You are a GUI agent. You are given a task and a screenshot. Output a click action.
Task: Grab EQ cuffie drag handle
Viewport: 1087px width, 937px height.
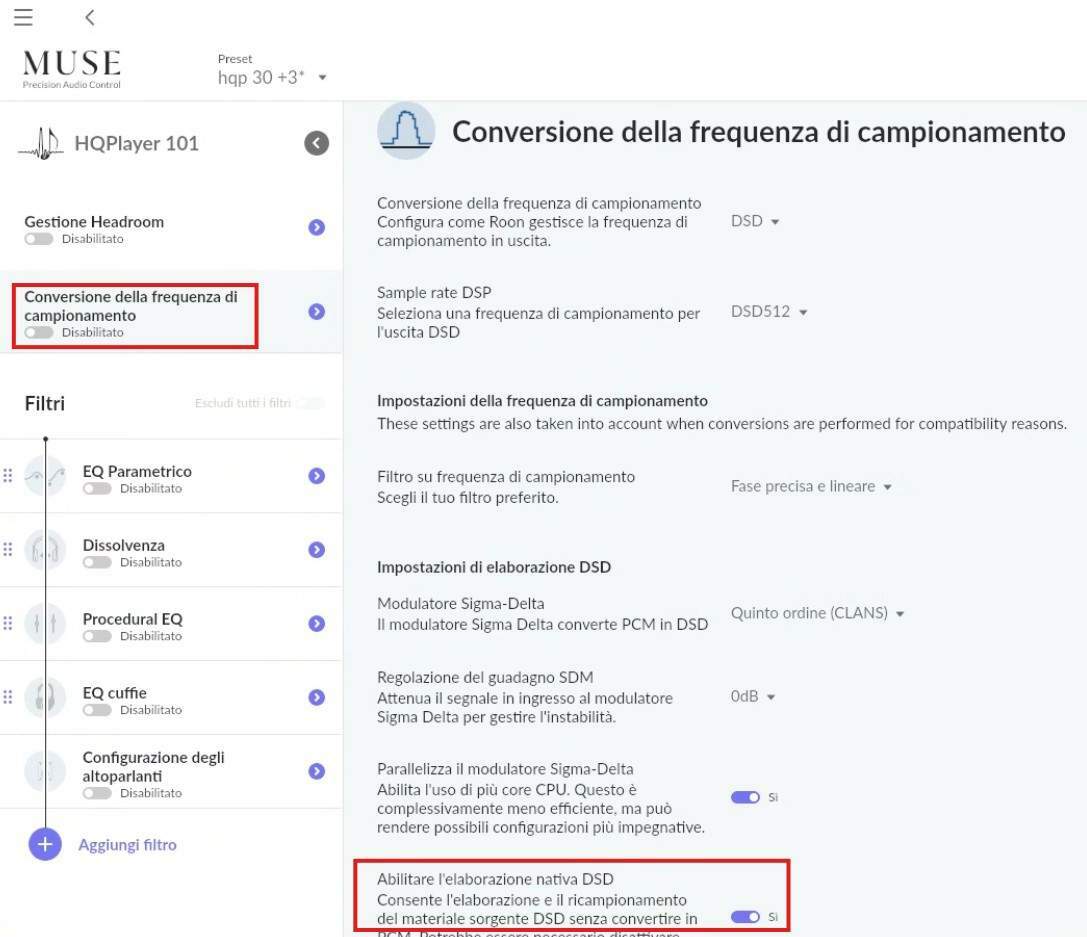pyautogui.click(x=8, y=697)
